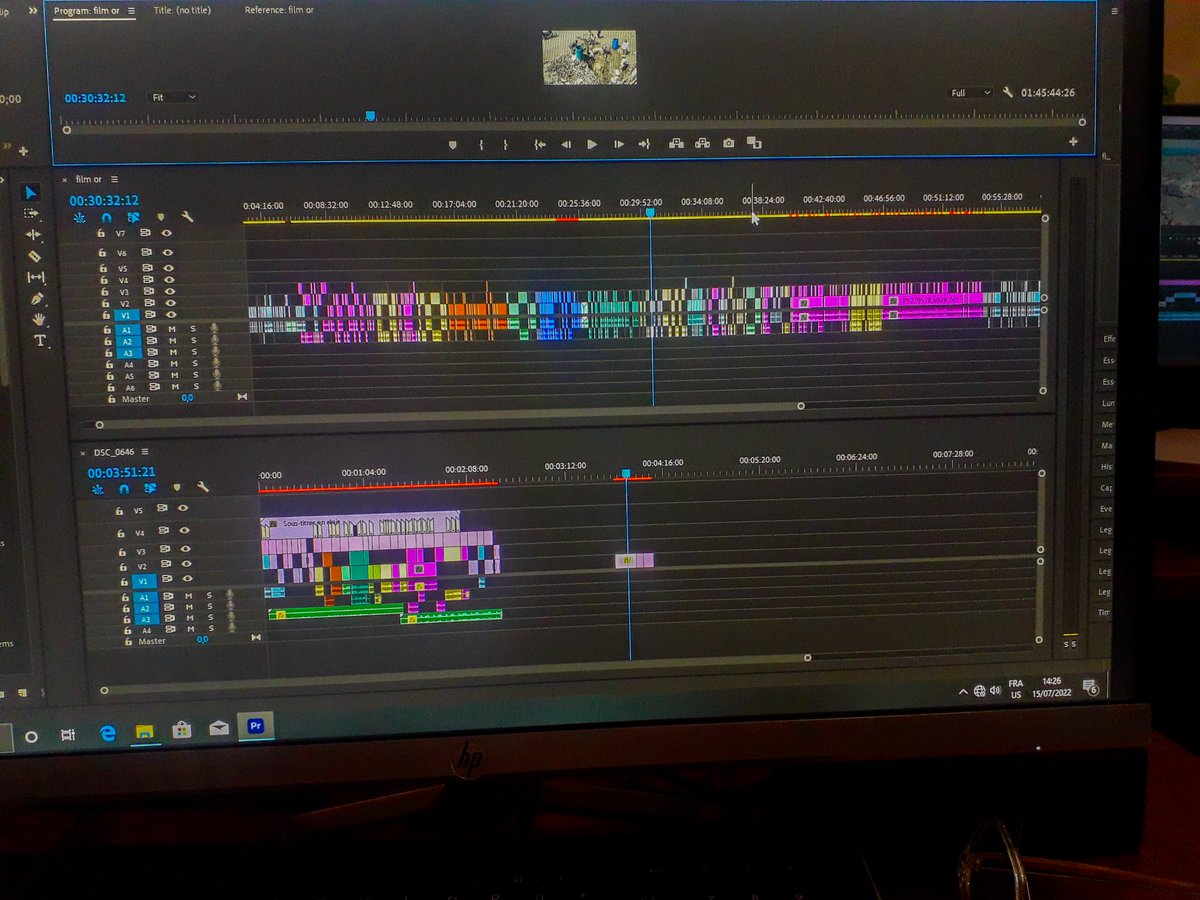Click program monitor scrub bar playhead
Screen dimensions: 1200x900
[370, 117]
